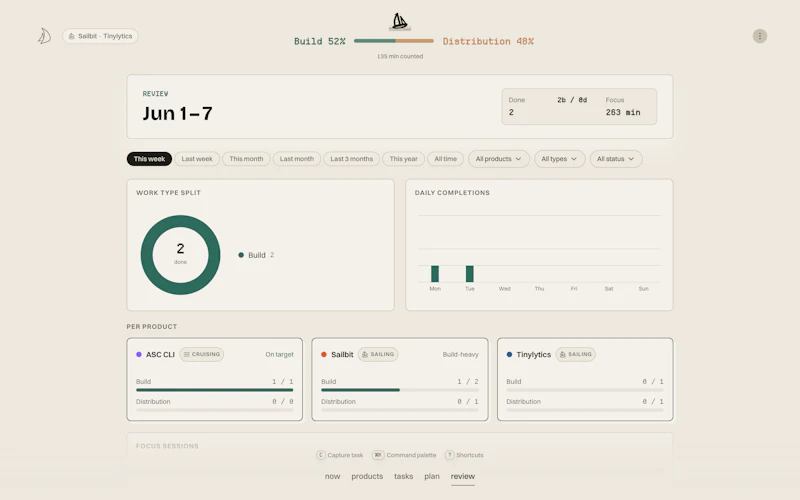Click the 'Distribution 48%' label
This screenshot has width=800, height=500.
(488, 41)
